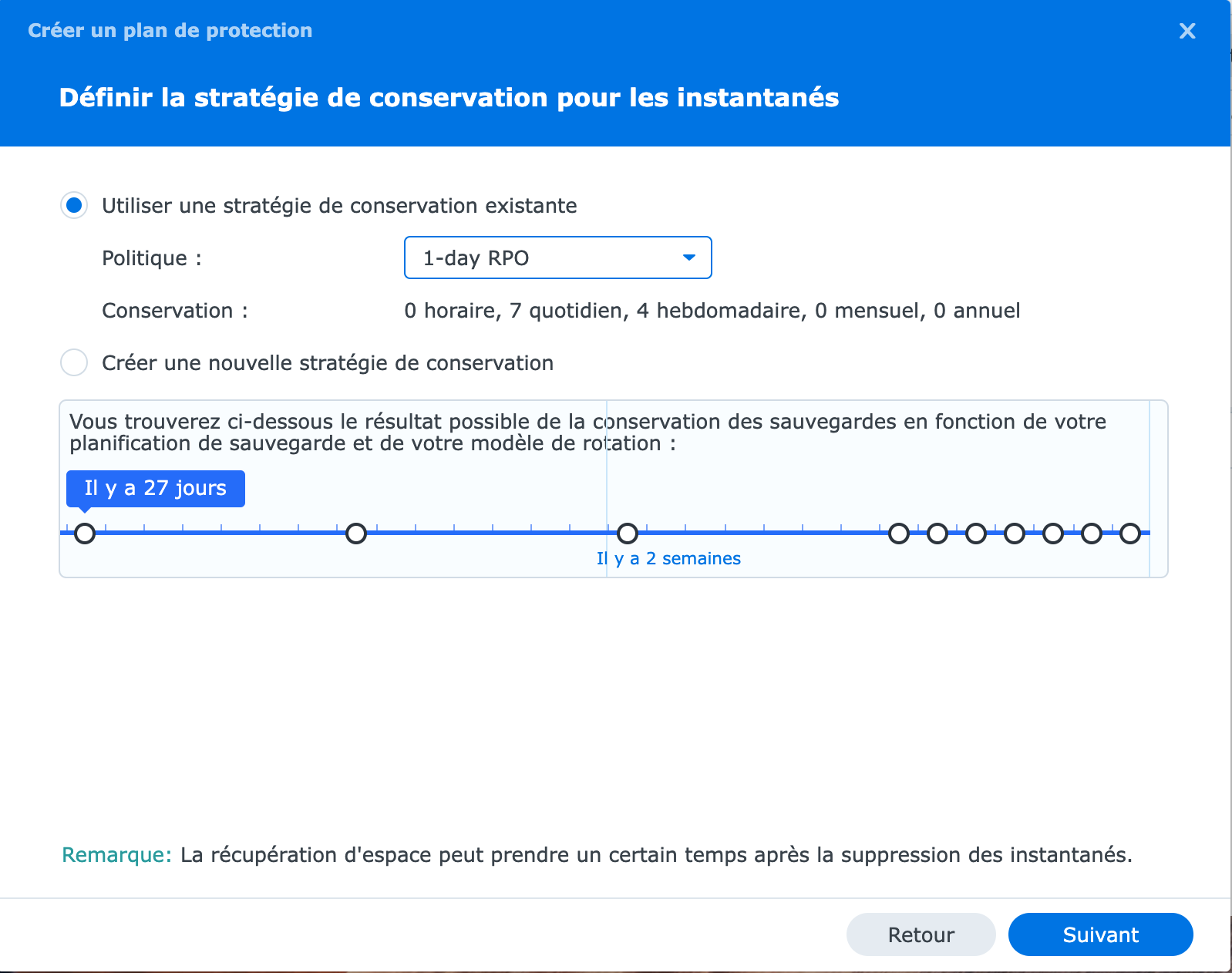Click the Conservation summary text
This screenshot has width=1232, height=973.
tap(712, 311)
